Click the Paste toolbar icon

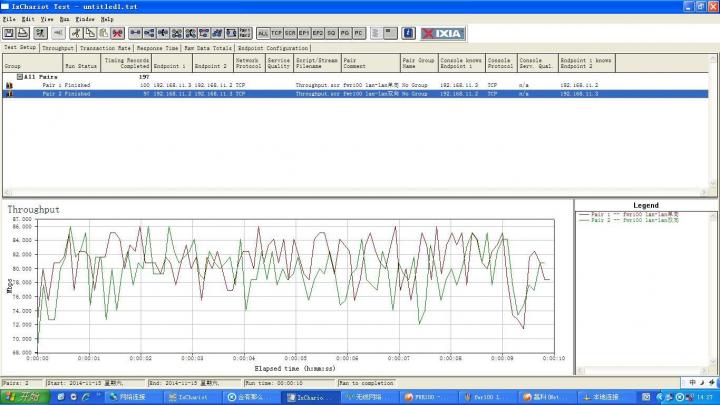tap(104, 33)
